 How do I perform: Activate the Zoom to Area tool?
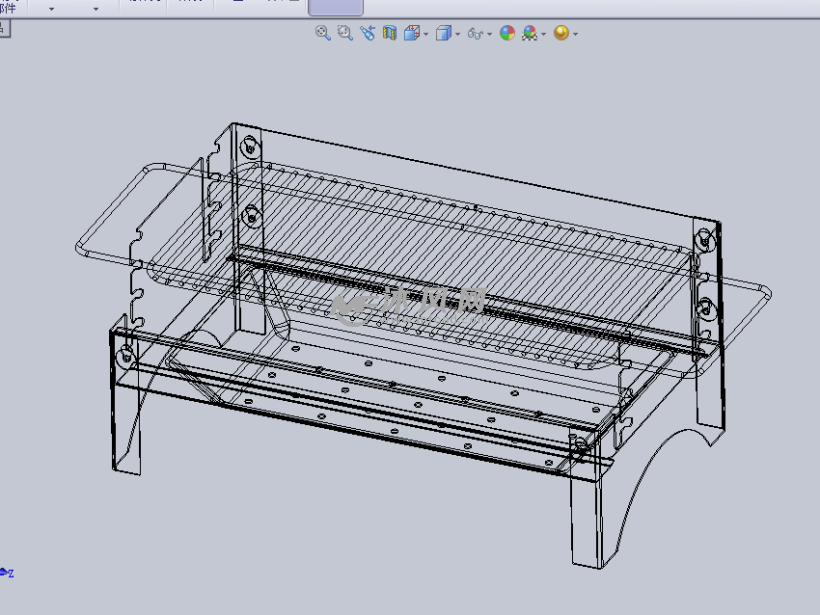point(345,33)
